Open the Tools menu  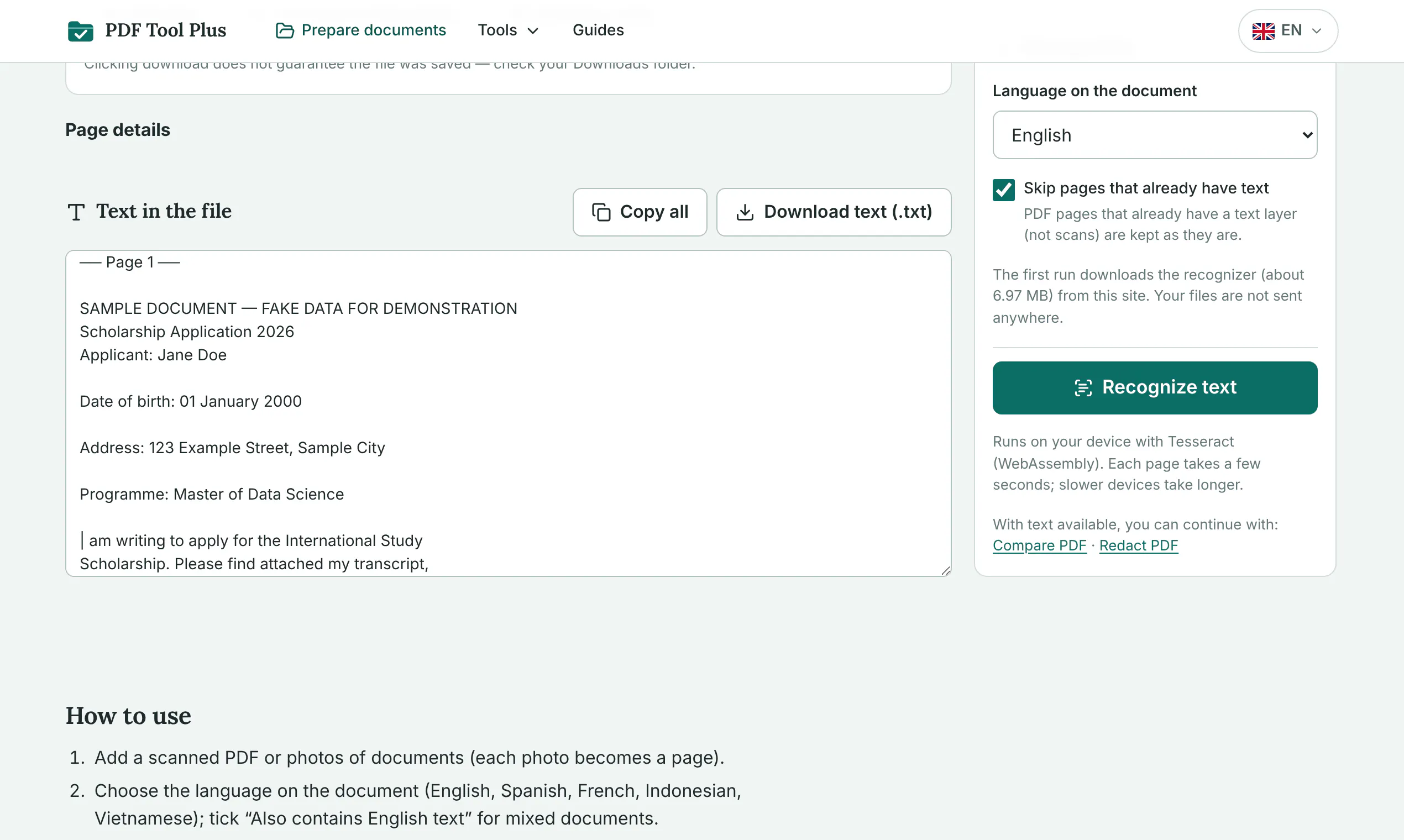(x=508, y=30)
